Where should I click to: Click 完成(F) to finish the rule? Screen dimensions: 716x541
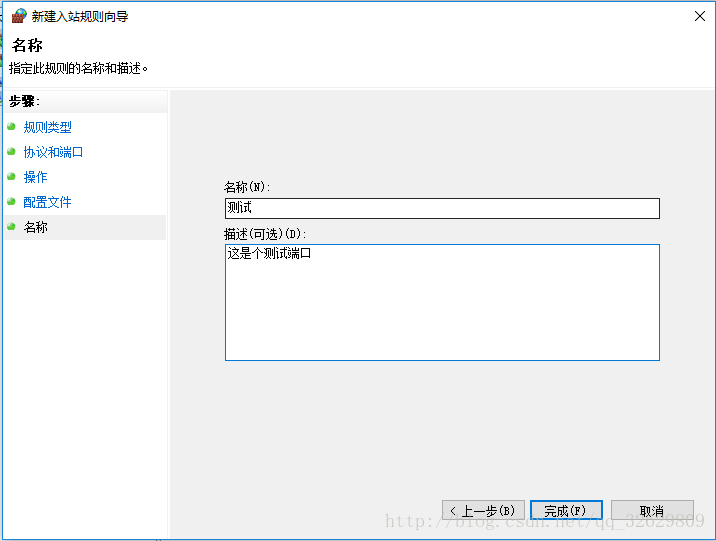[x=566, y=511]
